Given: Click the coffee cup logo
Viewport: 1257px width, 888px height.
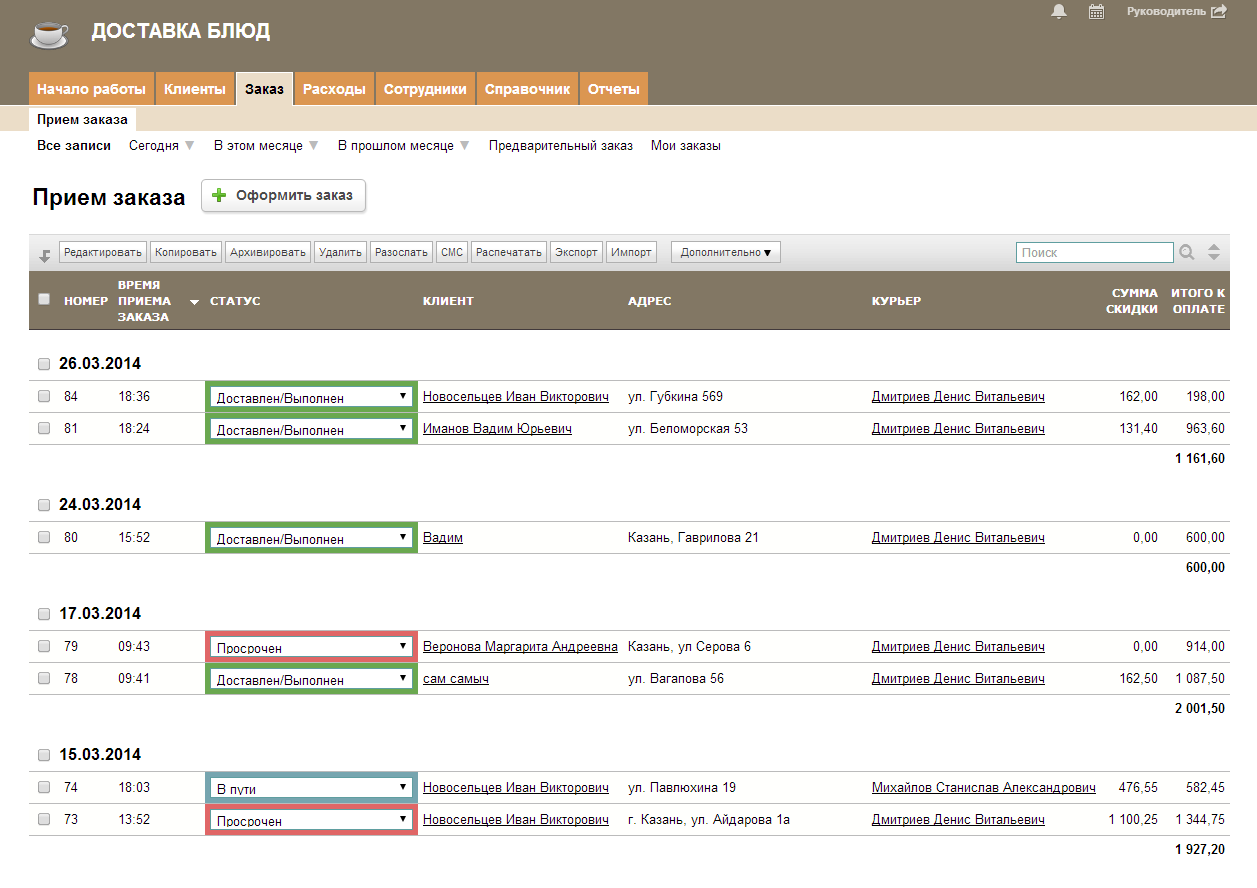Looking at the screenshot, I should (50, 34).
